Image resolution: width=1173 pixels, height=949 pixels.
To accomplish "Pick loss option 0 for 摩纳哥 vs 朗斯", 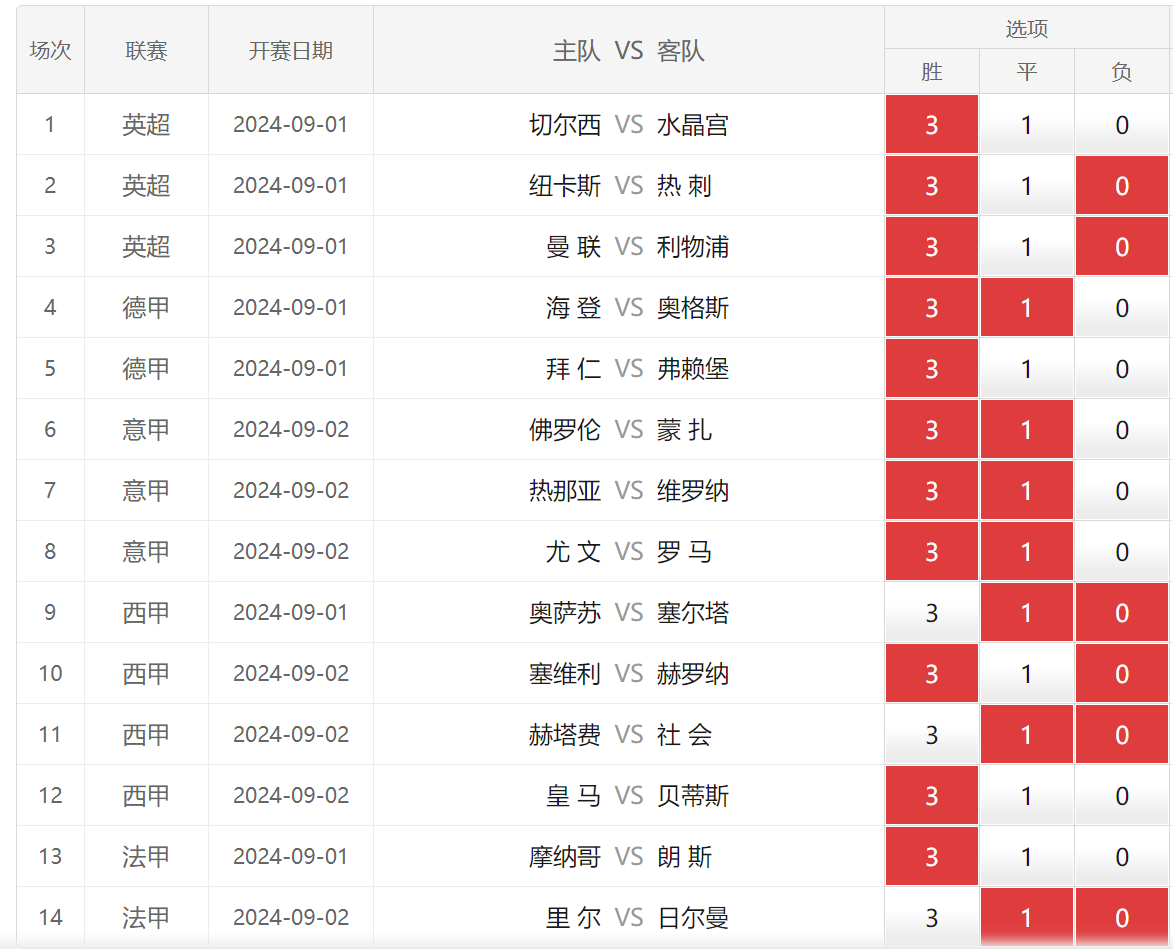I will tap(1121, 856).
